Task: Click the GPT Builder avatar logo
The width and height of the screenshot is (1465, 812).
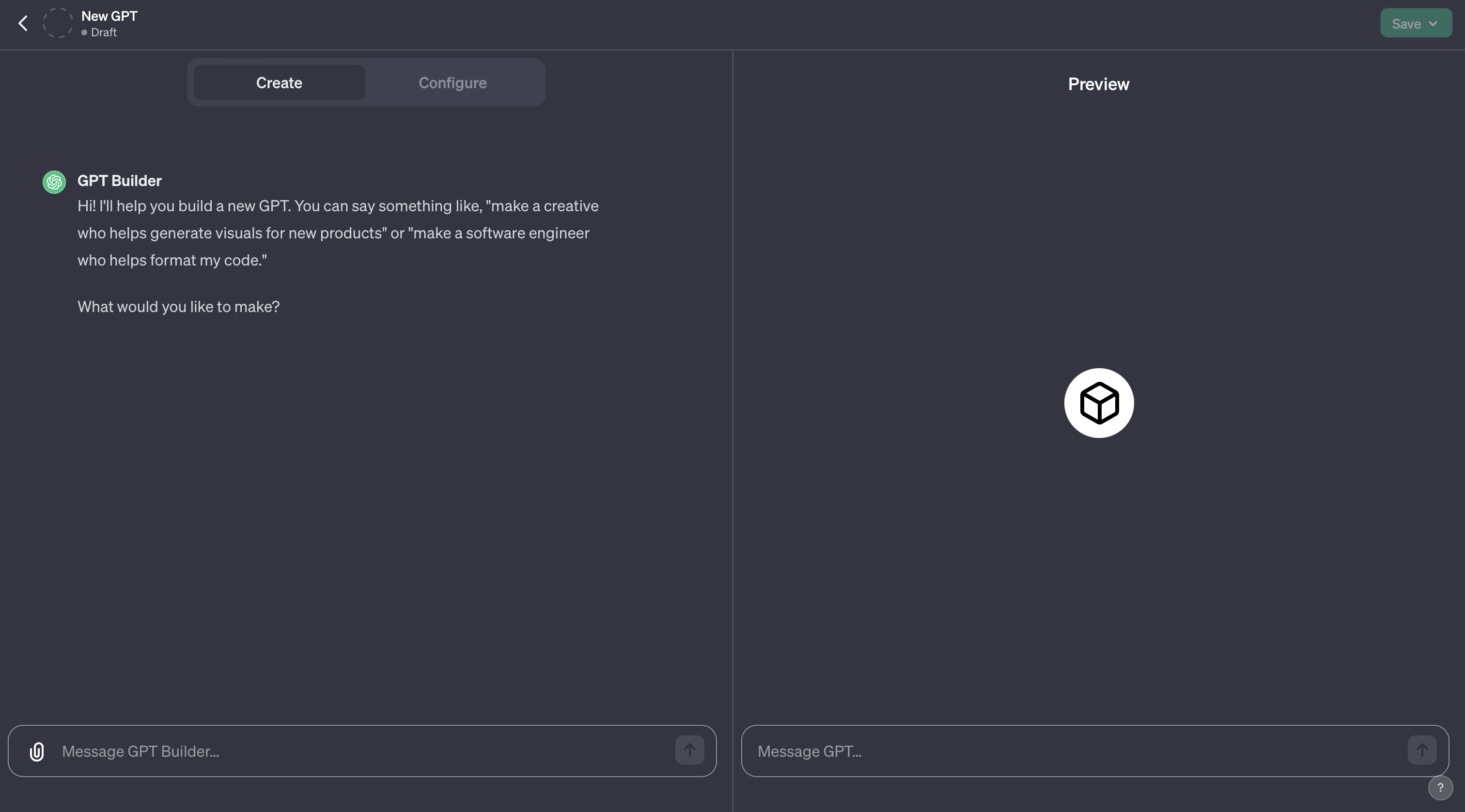Action: (x=54, y=182)
